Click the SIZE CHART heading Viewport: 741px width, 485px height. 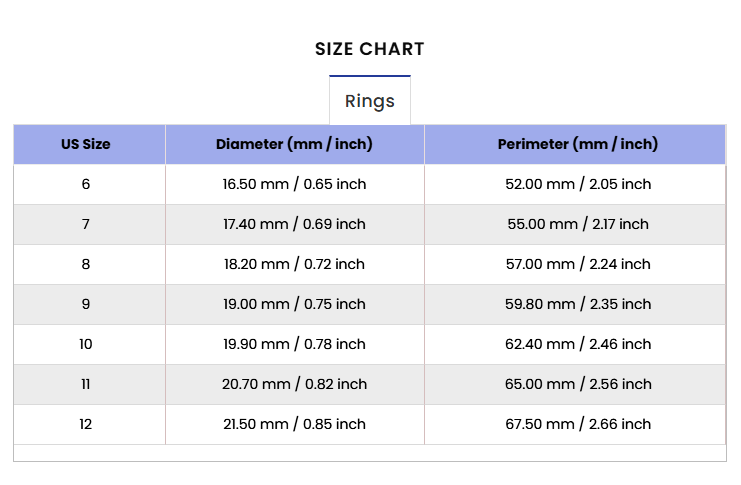[x=370, y=49]
